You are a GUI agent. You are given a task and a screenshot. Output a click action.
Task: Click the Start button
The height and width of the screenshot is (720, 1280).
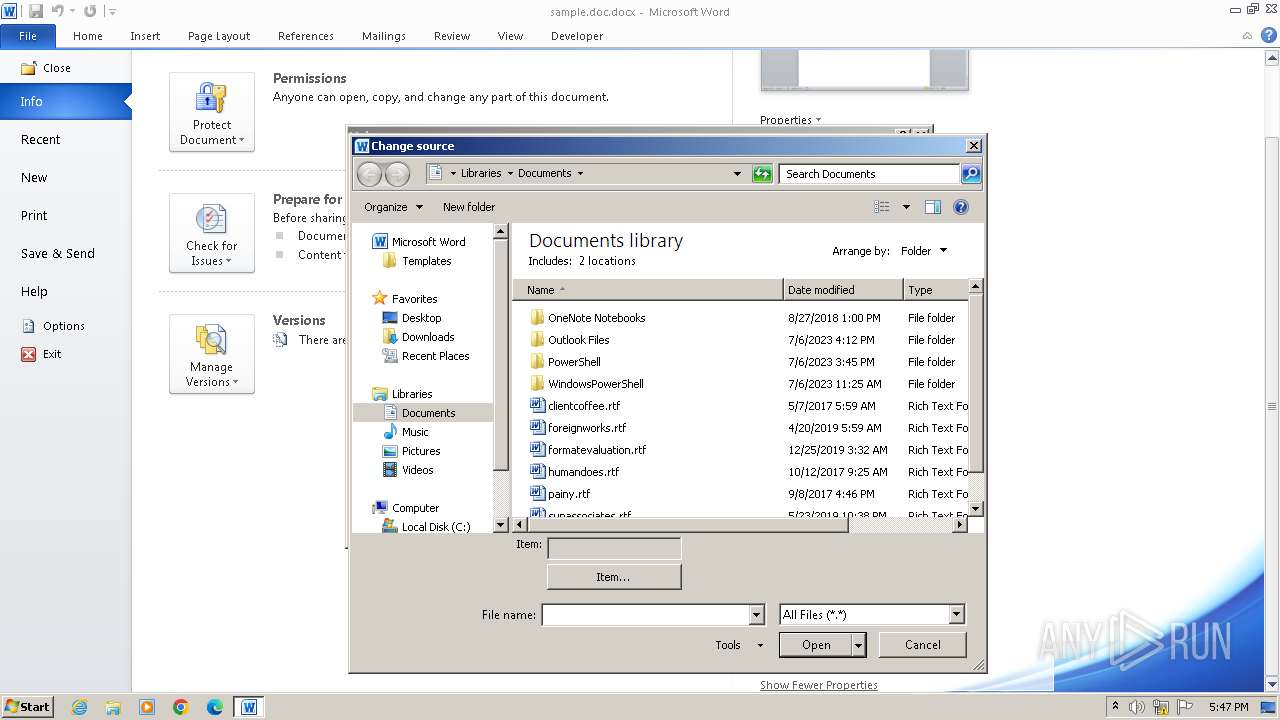click(x=27, y=707)
